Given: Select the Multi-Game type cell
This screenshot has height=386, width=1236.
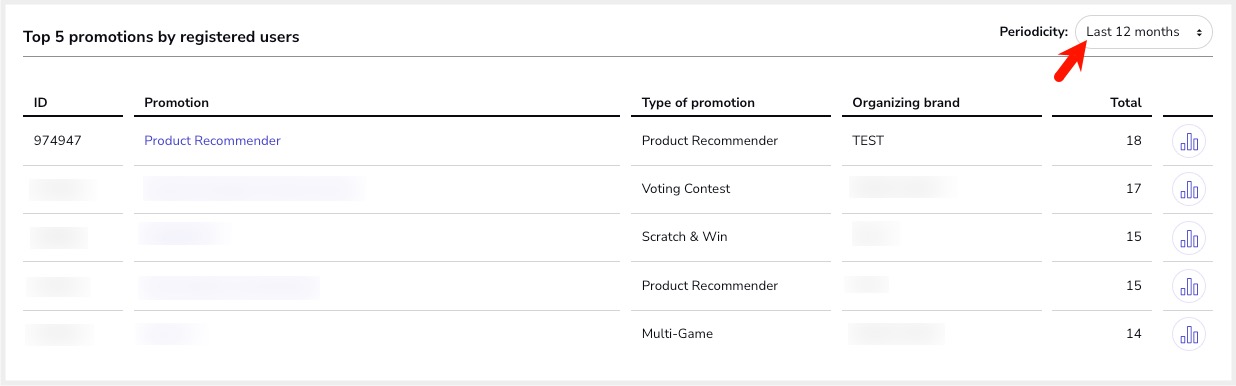Looking at the screenshot, I should click(677, 334).
